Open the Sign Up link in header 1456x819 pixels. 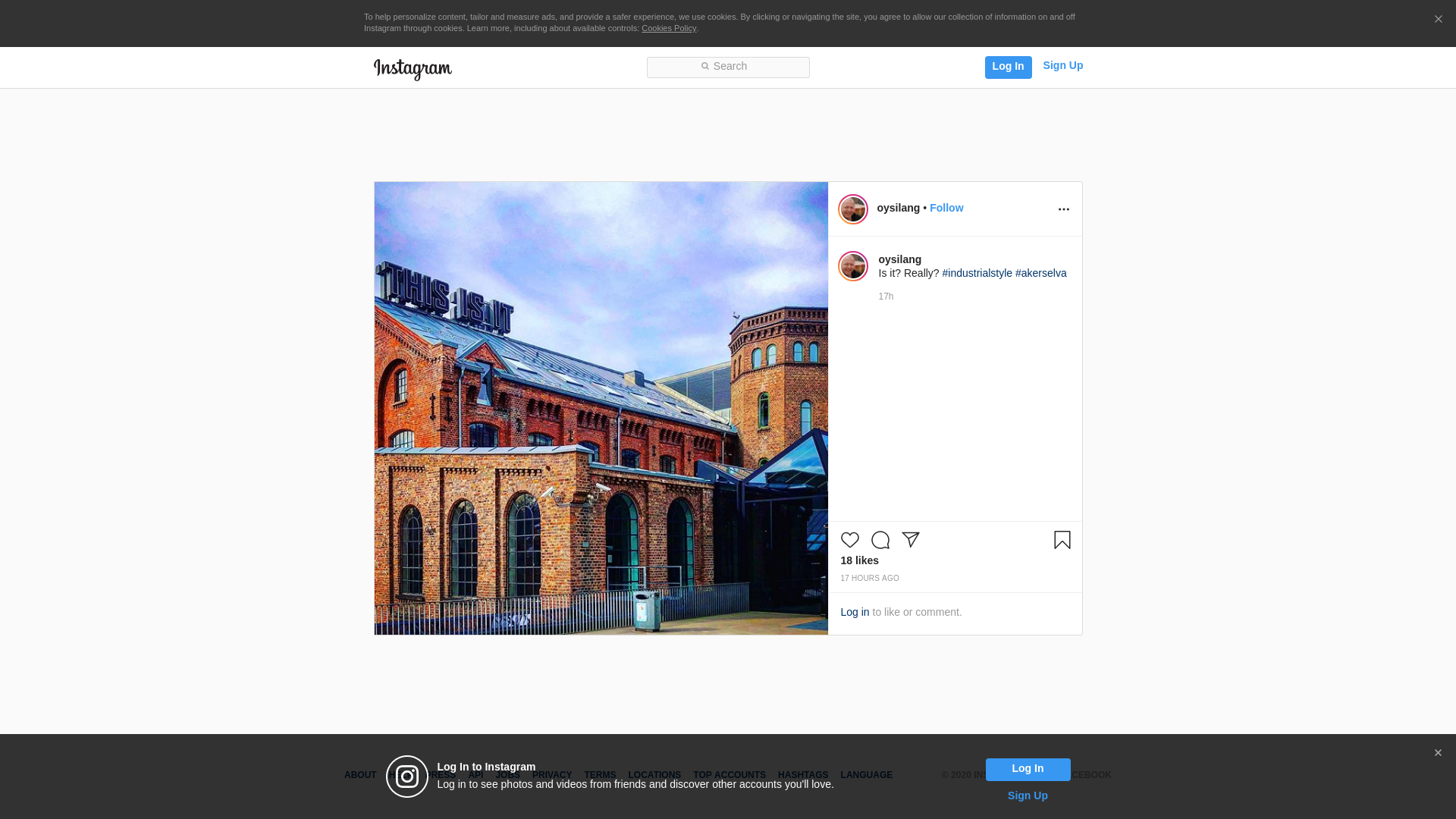coord(1062,65)
